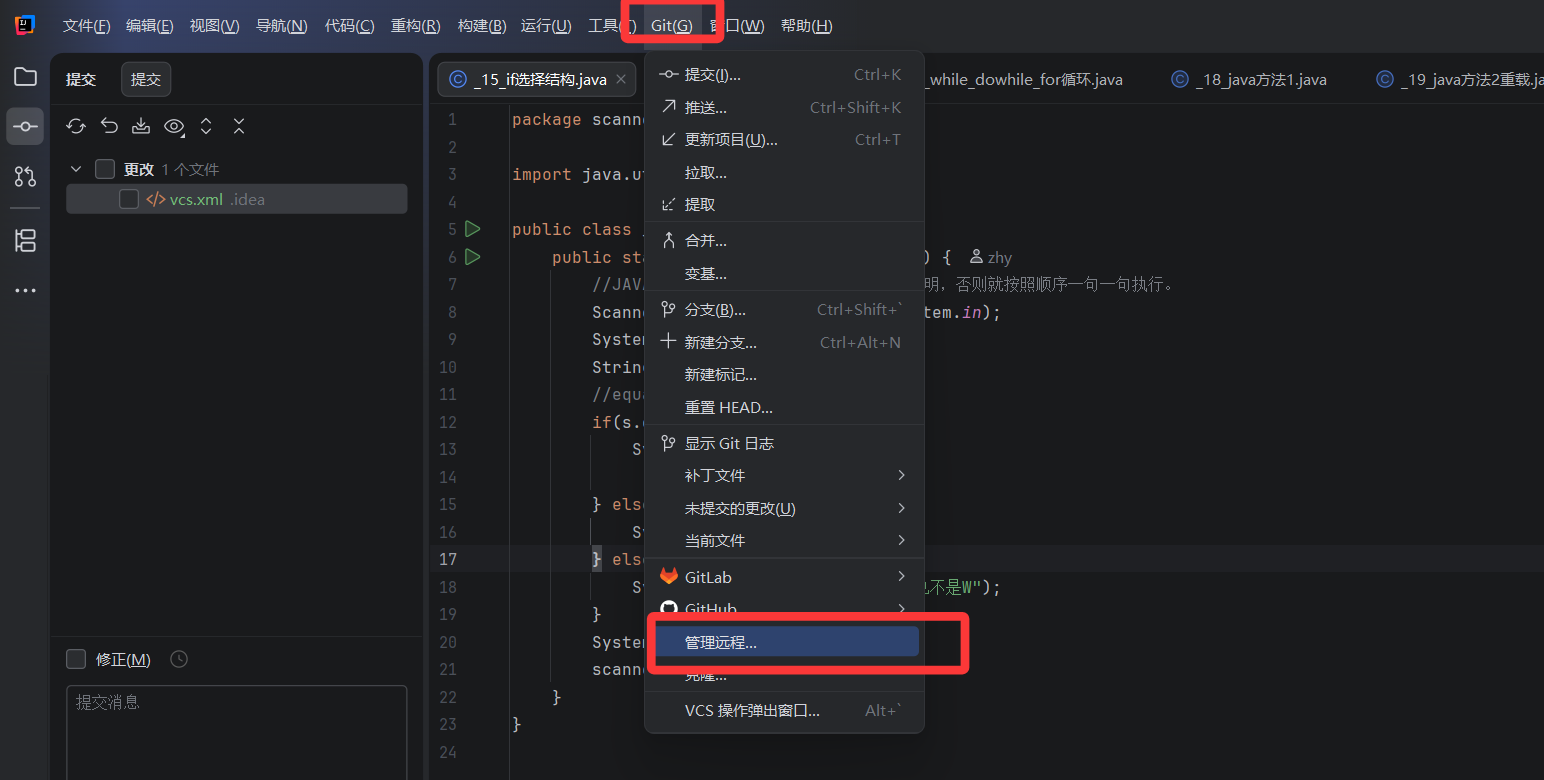Check the 更改 changes group checkbox
1544x780 pixels.
point(105,169)
